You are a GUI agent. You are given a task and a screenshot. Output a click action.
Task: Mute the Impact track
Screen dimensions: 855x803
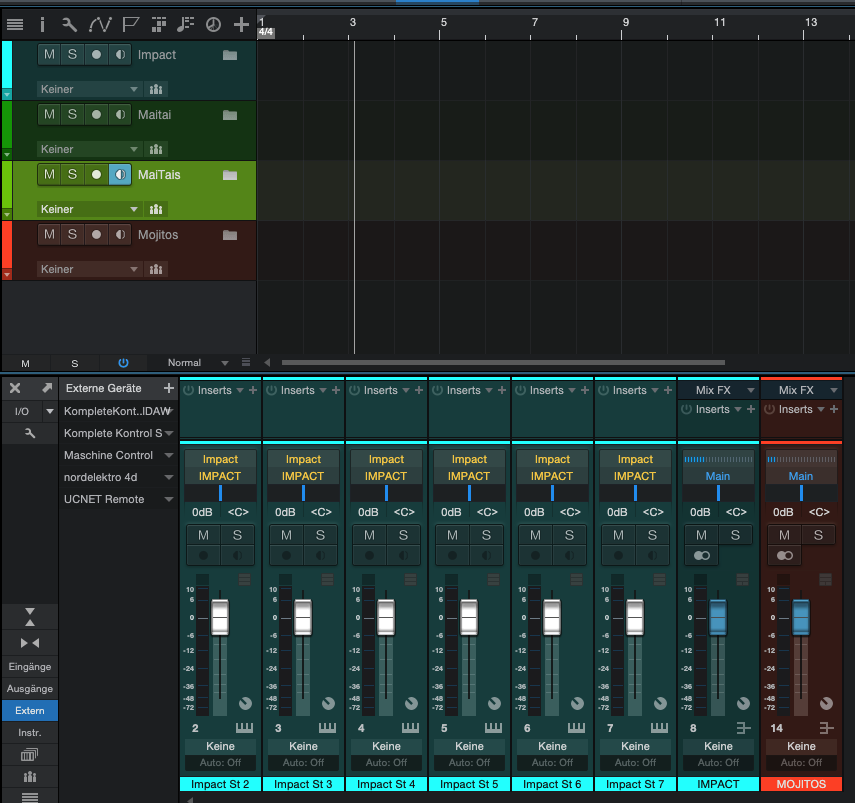coord(49,55)
